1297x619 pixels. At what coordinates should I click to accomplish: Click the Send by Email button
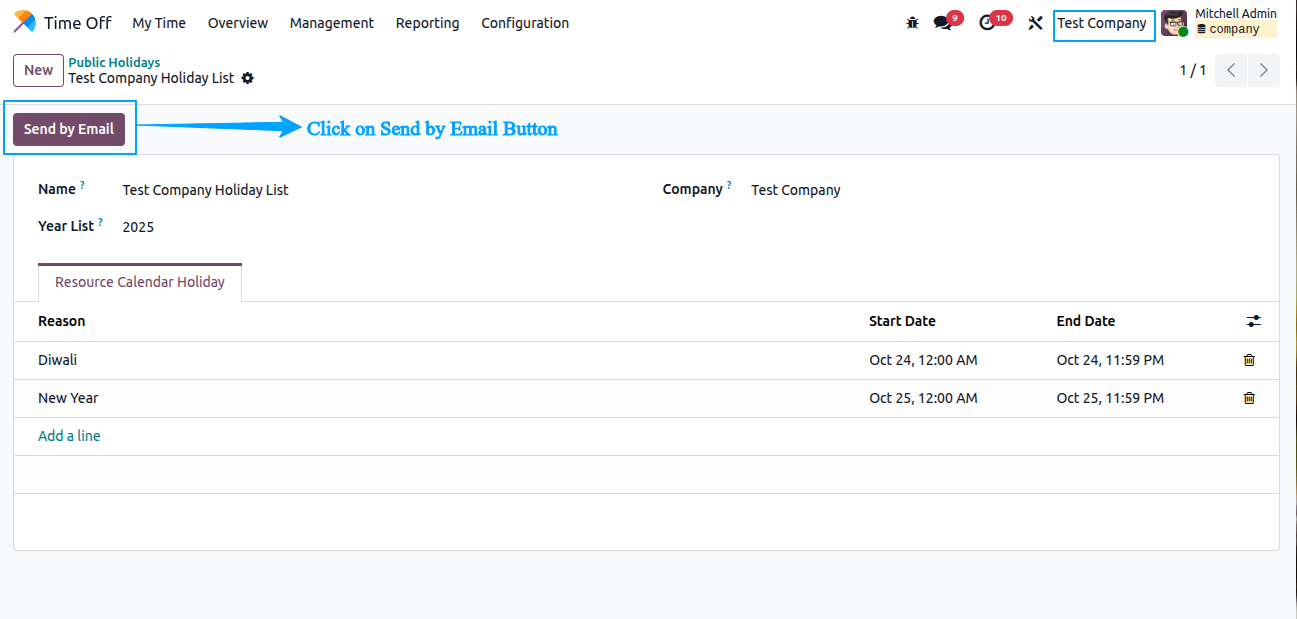click(x=69, y=129)
